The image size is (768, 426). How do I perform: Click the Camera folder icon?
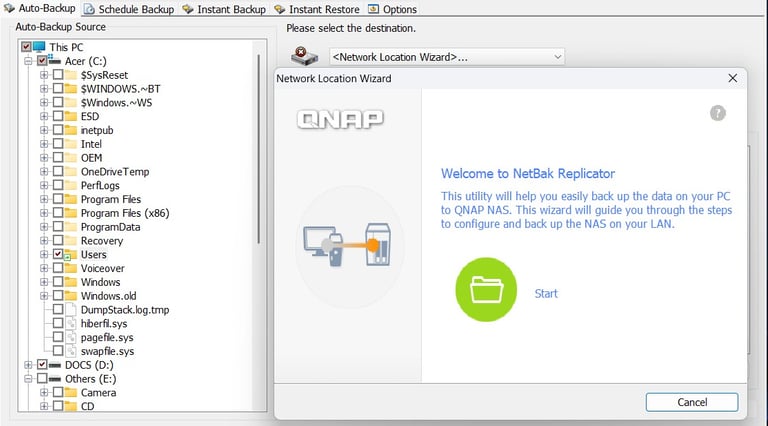(71, 393)
